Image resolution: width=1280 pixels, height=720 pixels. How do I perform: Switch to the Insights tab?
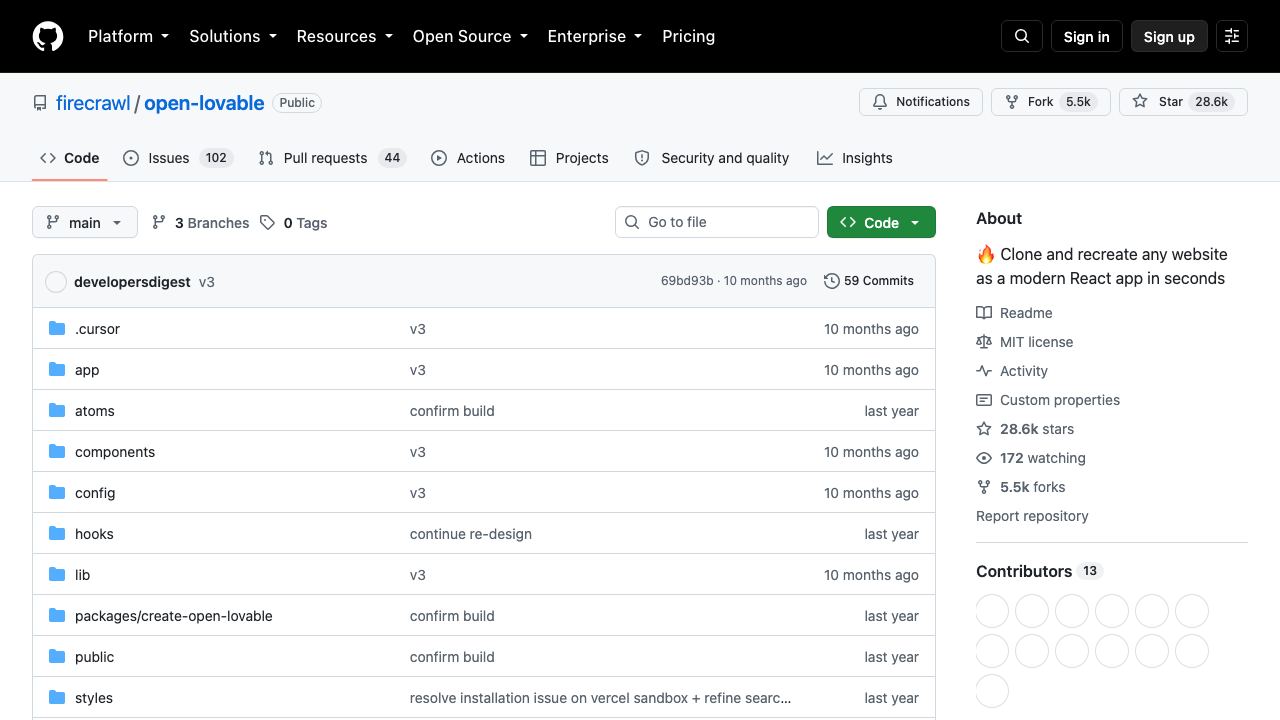tap(855, 158)
